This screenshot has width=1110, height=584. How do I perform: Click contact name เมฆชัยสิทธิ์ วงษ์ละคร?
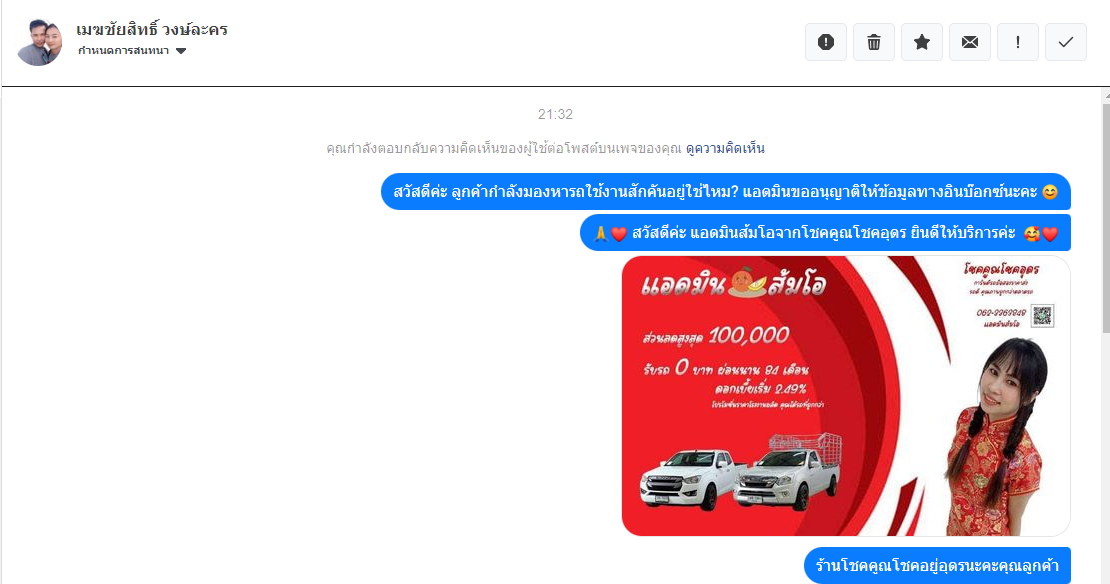click(x=151, y=29)
